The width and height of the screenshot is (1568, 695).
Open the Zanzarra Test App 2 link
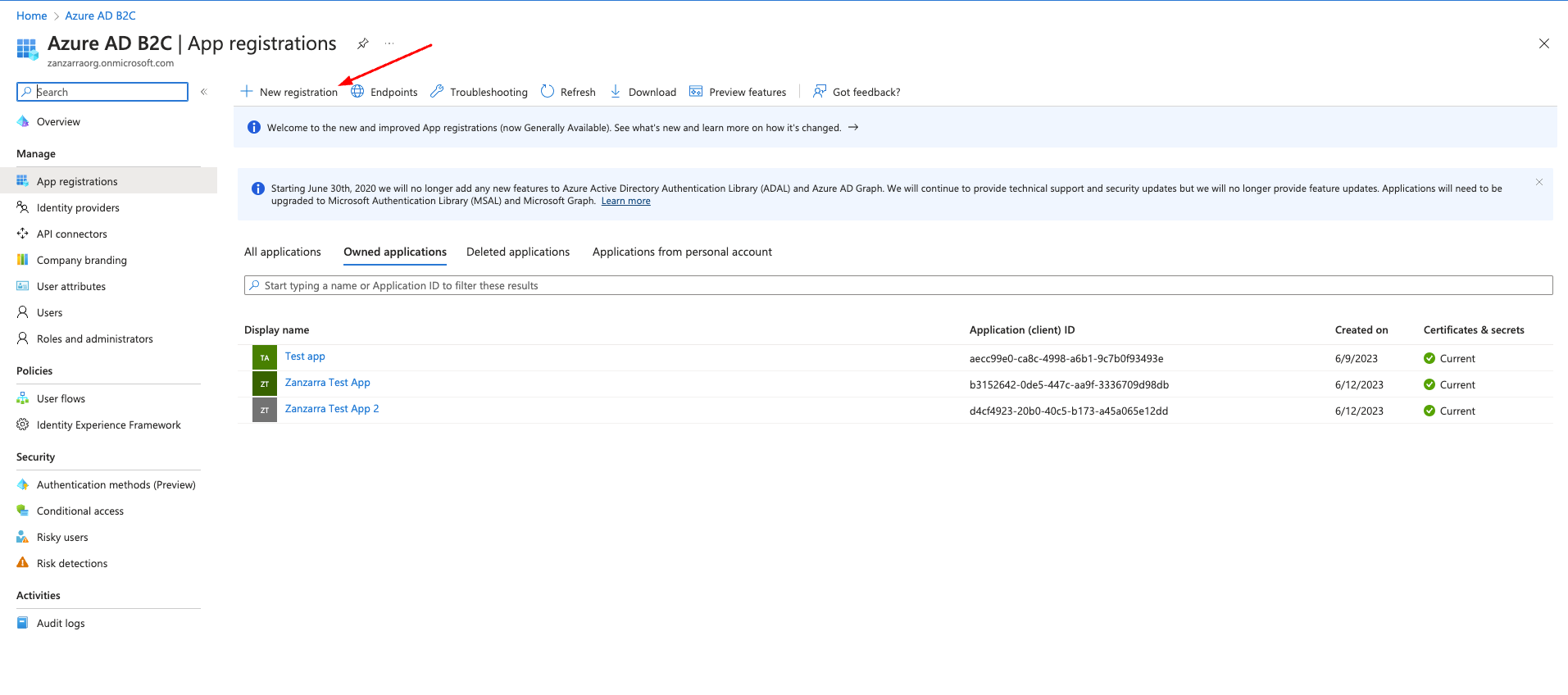click(332, 408)
